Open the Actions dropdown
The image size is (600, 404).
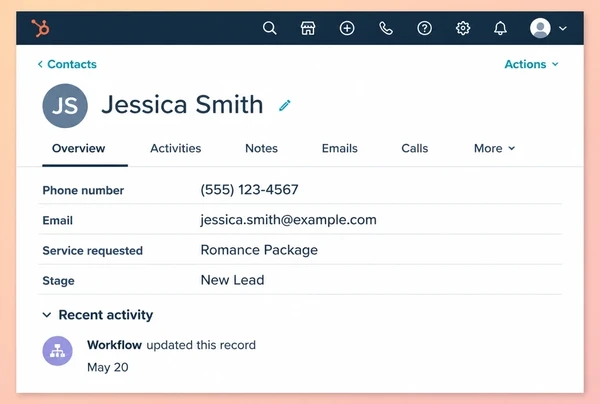[532, 64]
